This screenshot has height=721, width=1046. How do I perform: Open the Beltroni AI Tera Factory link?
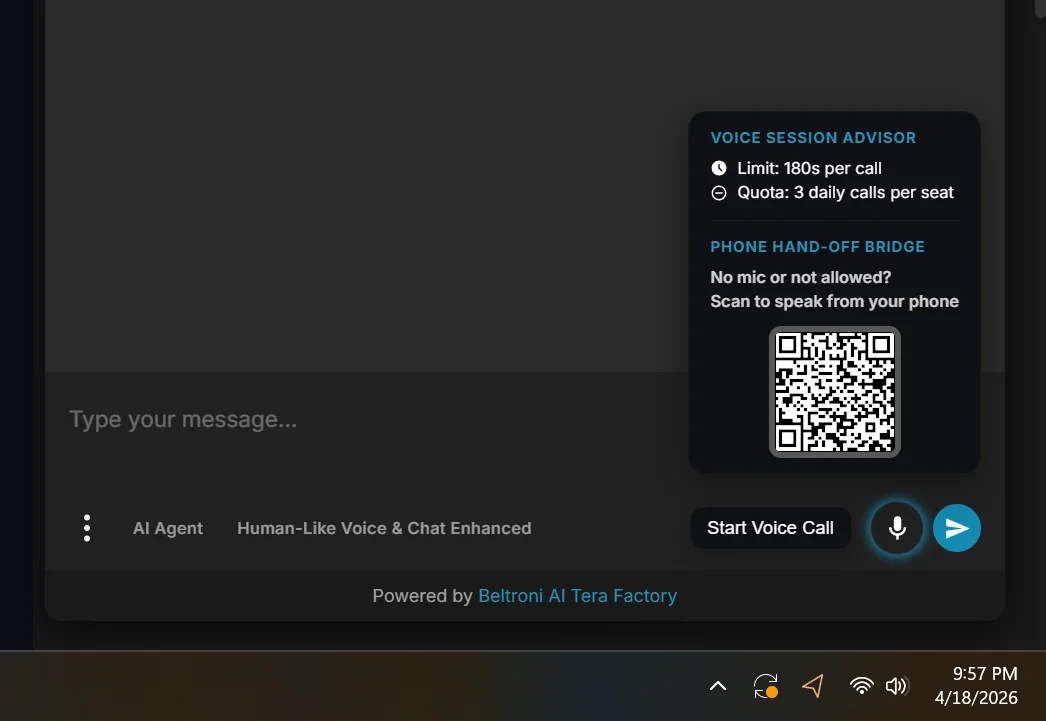(577, 596)
